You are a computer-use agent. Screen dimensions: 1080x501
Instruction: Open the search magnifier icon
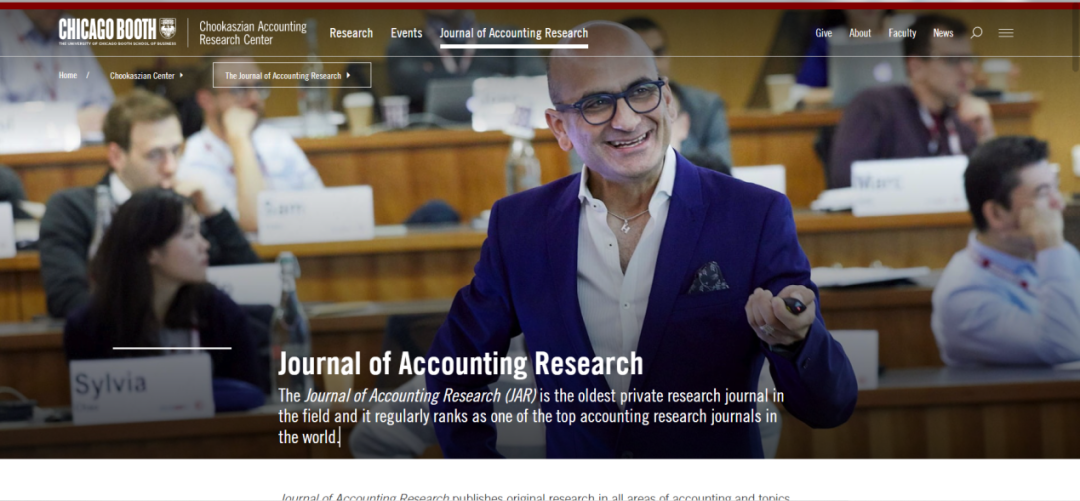coord(976,32)
